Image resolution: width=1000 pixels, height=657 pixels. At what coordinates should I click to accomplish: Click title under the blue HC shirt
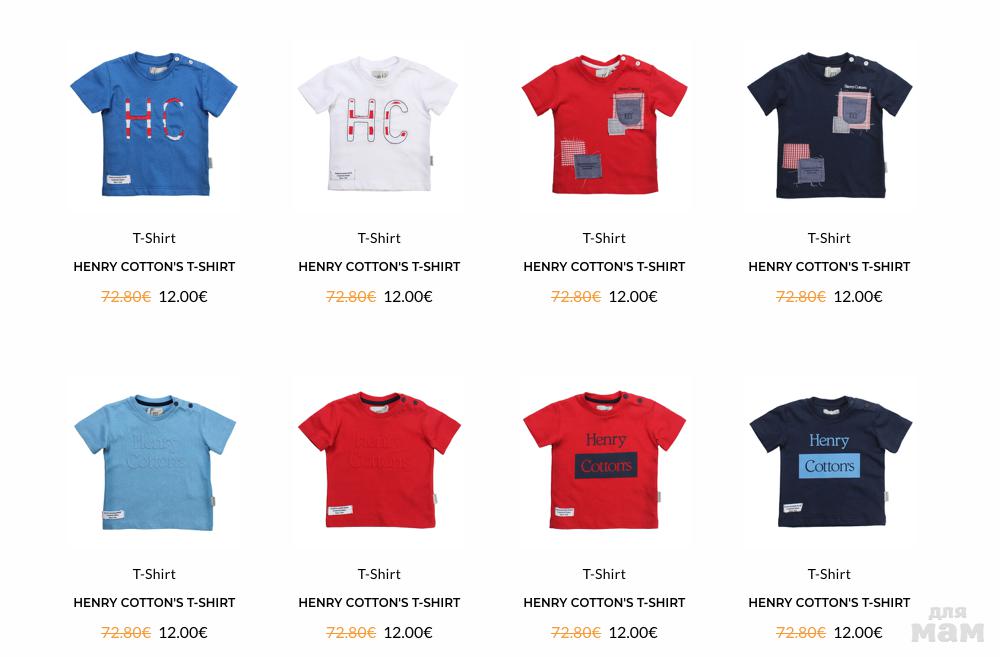[154, 267]
